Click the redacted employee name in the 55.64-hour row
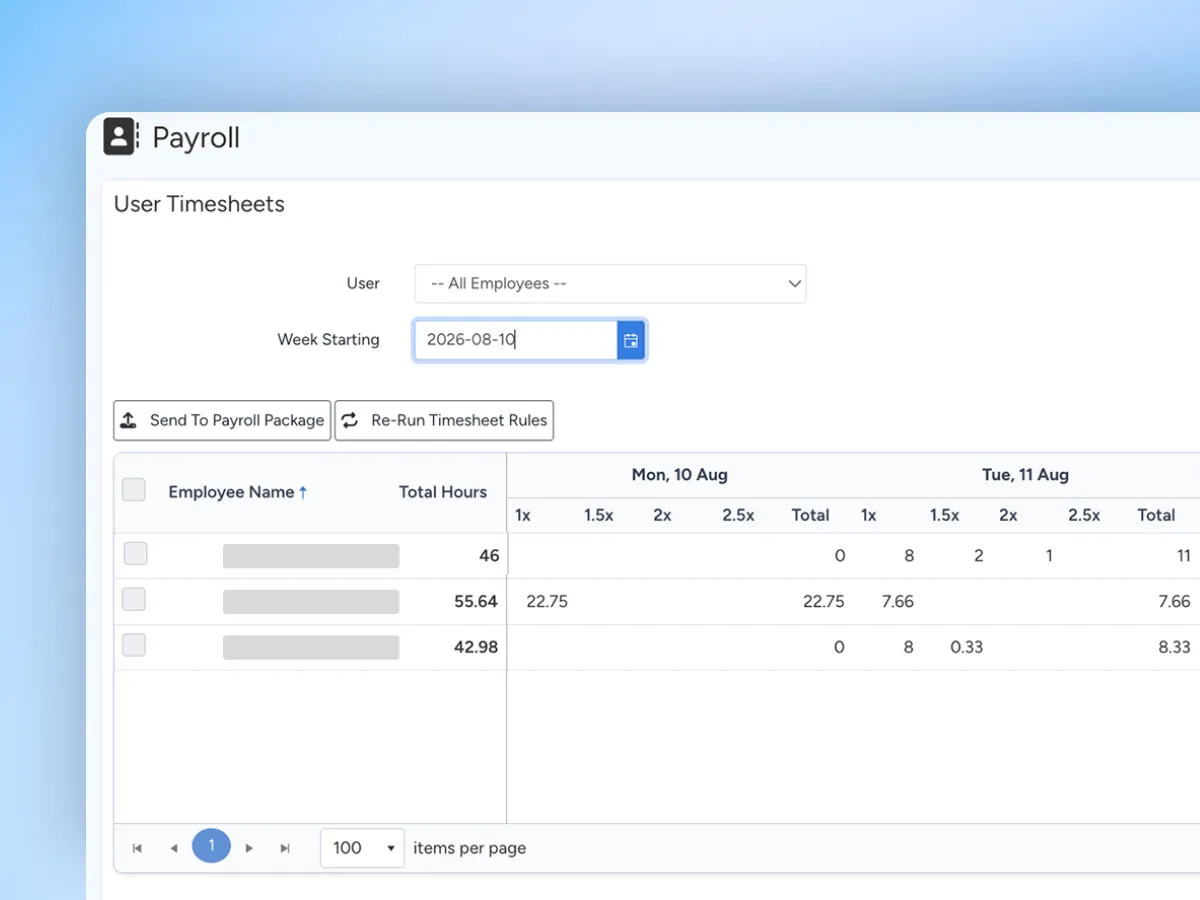This screenshot has width=1200, height=900. click(311, 602)
